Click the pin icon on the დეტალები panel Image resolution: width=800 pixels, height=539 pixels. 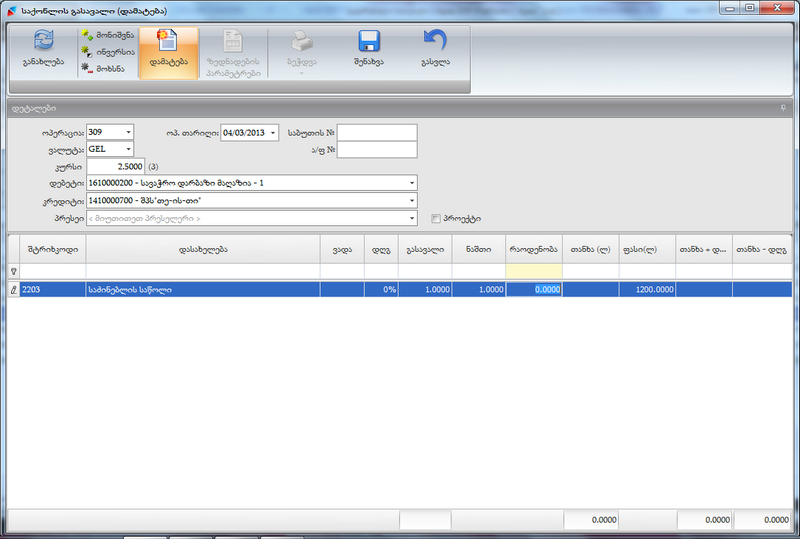(x=783, y=107)
